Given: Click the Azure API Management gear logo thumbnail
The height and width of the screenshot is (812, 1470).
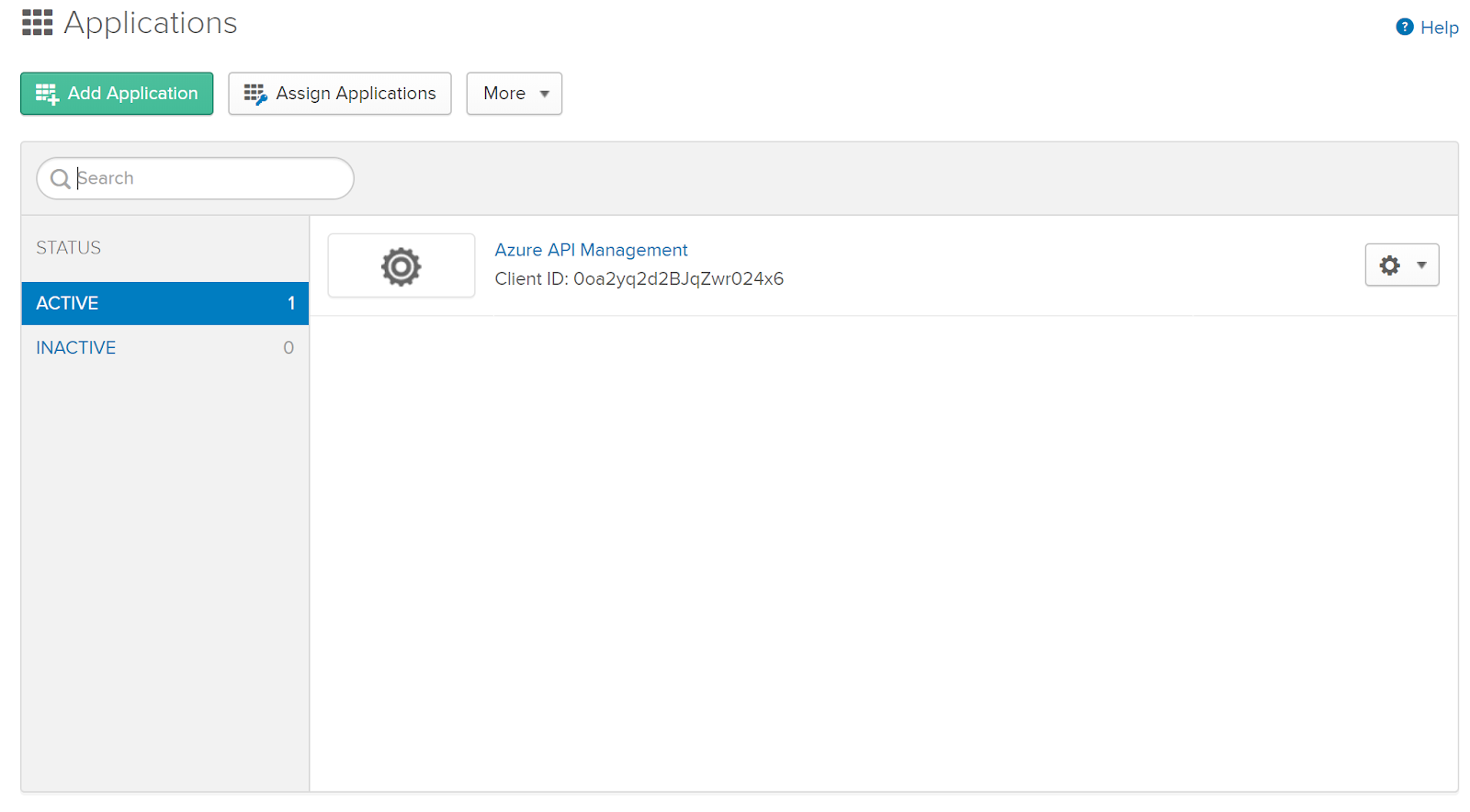Looking at the screenshot, I should coord(401,265).
